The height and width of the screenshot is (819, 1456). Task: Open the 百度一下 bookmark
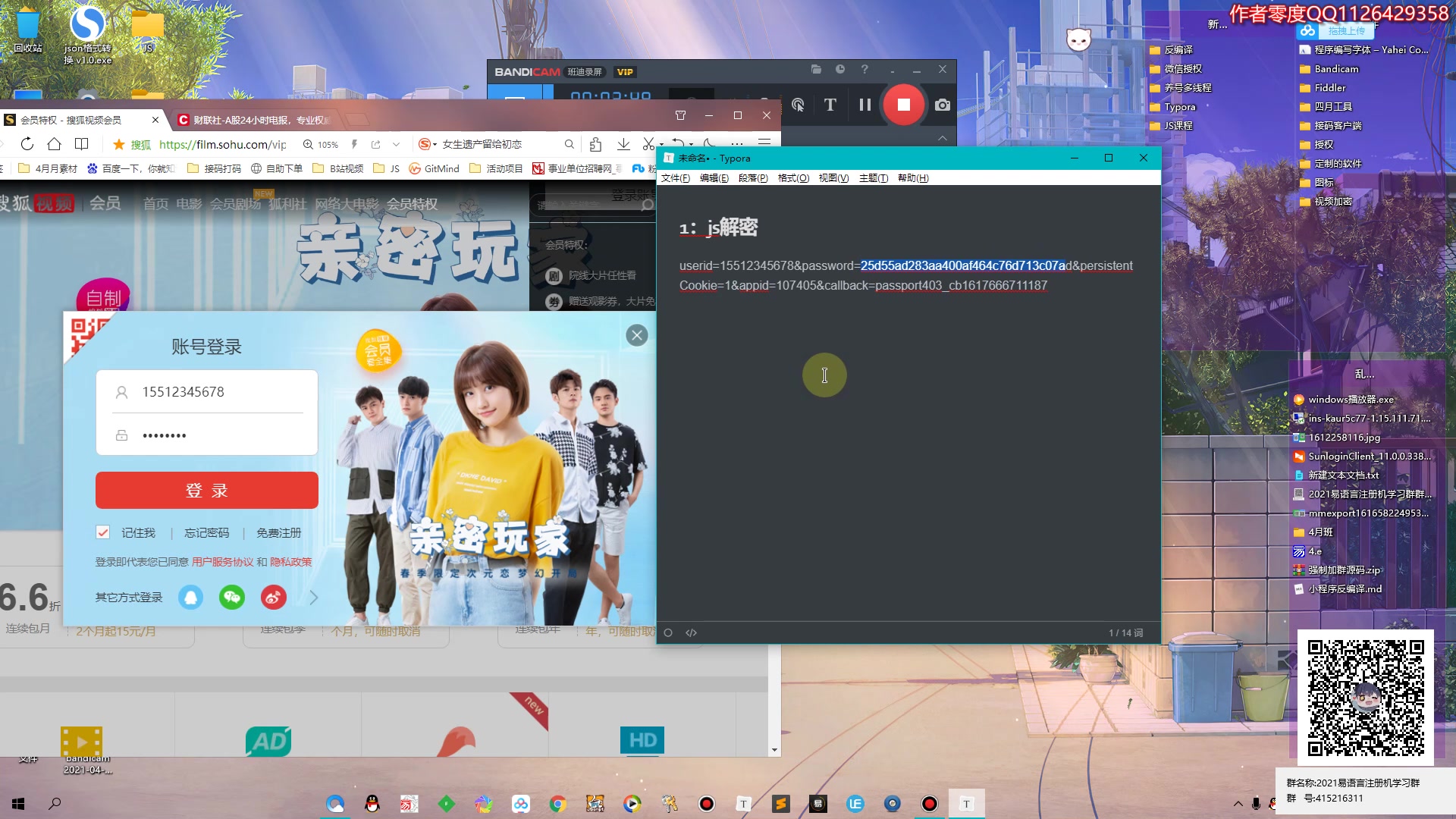(x=130, y=168)
